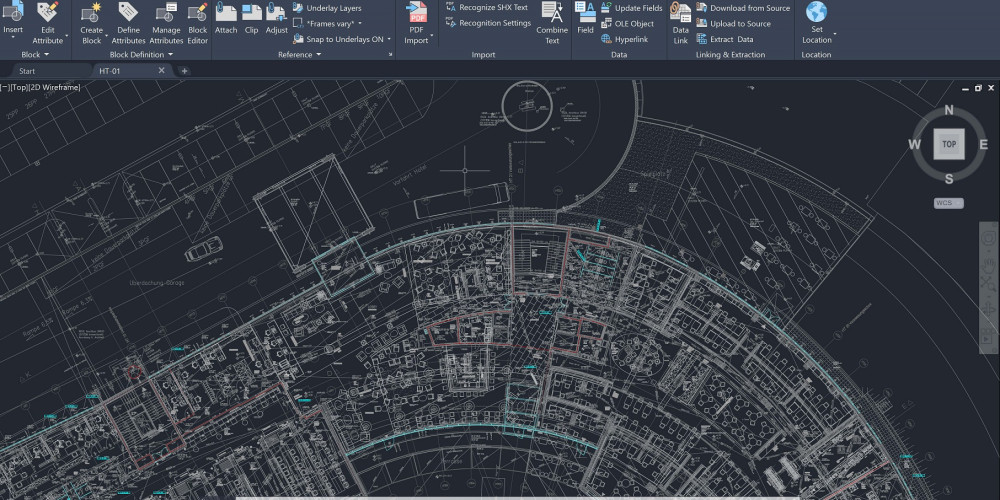Close the HT-01 tab

click(161, 71)
